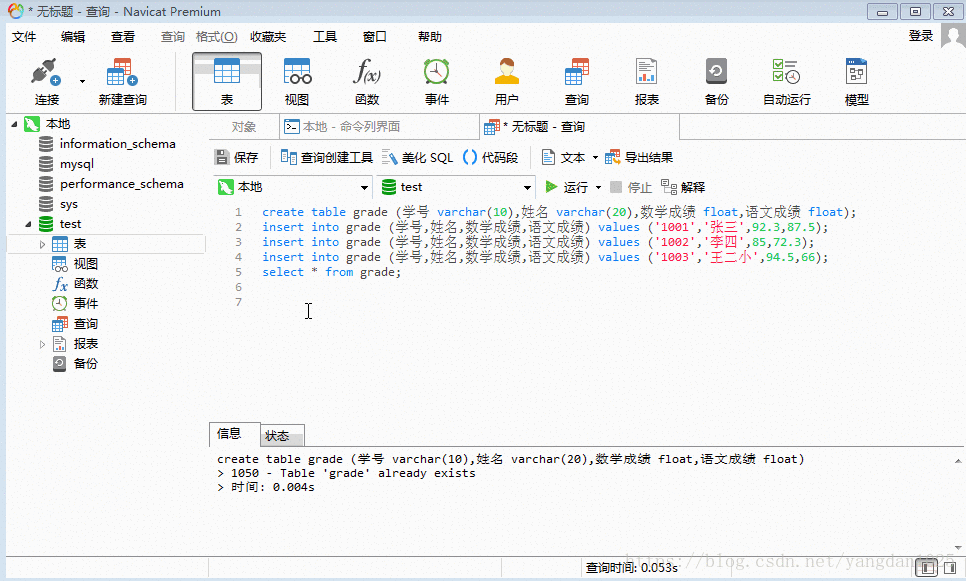Open the 模型 (Model) toolbar icon
Image resolution: width=966 pixels, height=581 pixels.
tap(855, 79)
